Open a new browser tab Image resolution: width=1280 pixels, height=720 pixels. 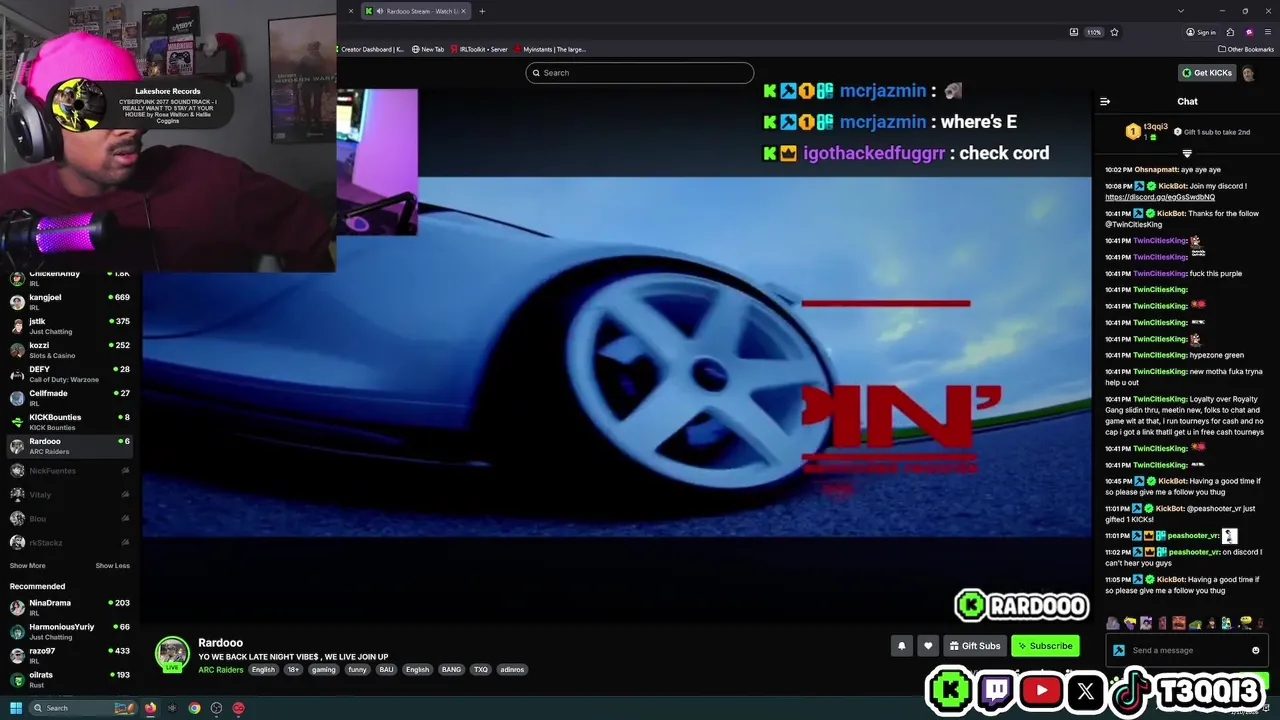pos(482,11)
